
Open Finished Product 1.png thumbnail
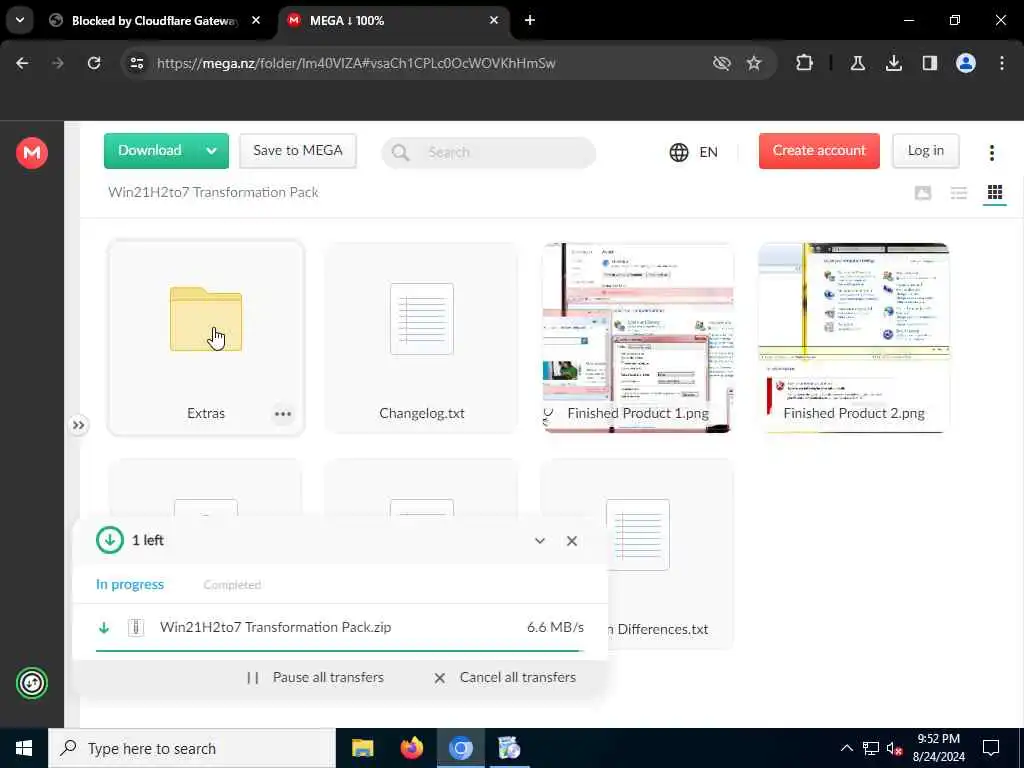pos(638,338)
